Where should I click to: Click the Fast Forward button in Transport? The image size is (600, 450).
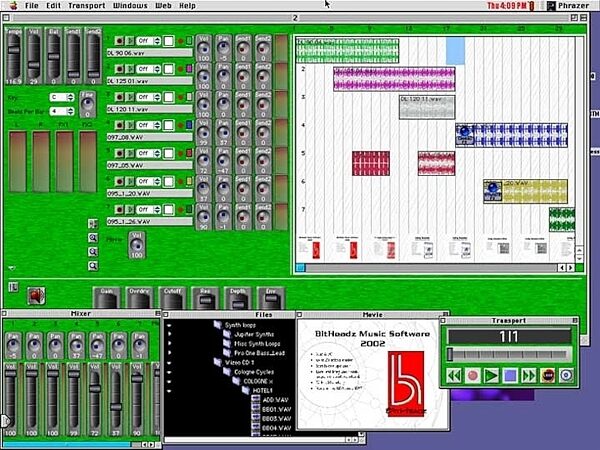pos(529,375)
